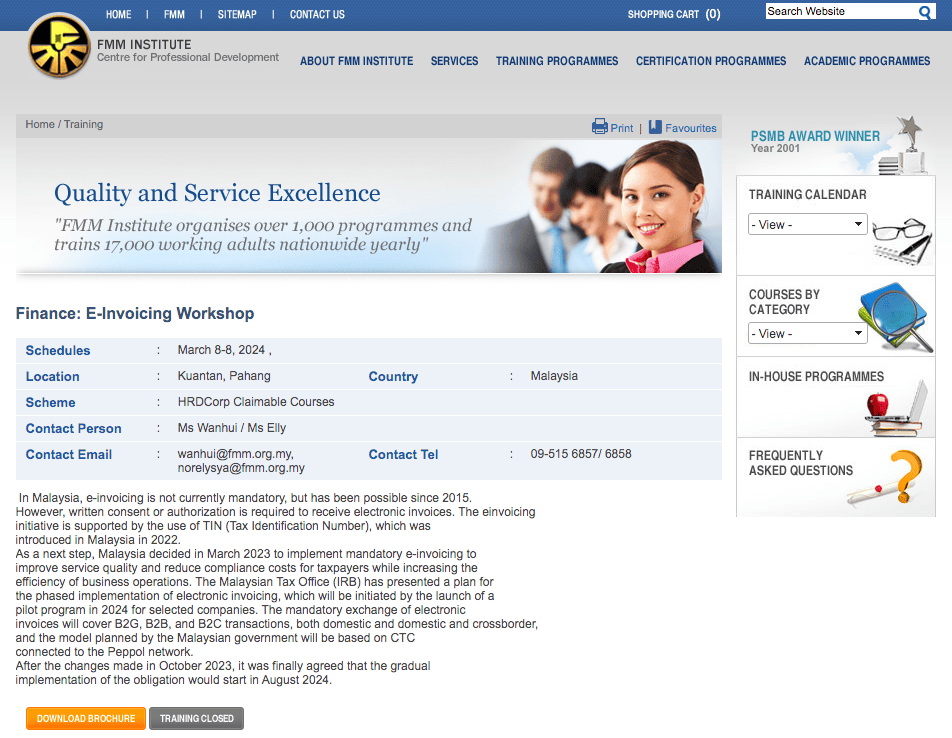Screen dimensions: 952x738
Task: Go to Training in the breadcrumb
Action: pos(83,124)
